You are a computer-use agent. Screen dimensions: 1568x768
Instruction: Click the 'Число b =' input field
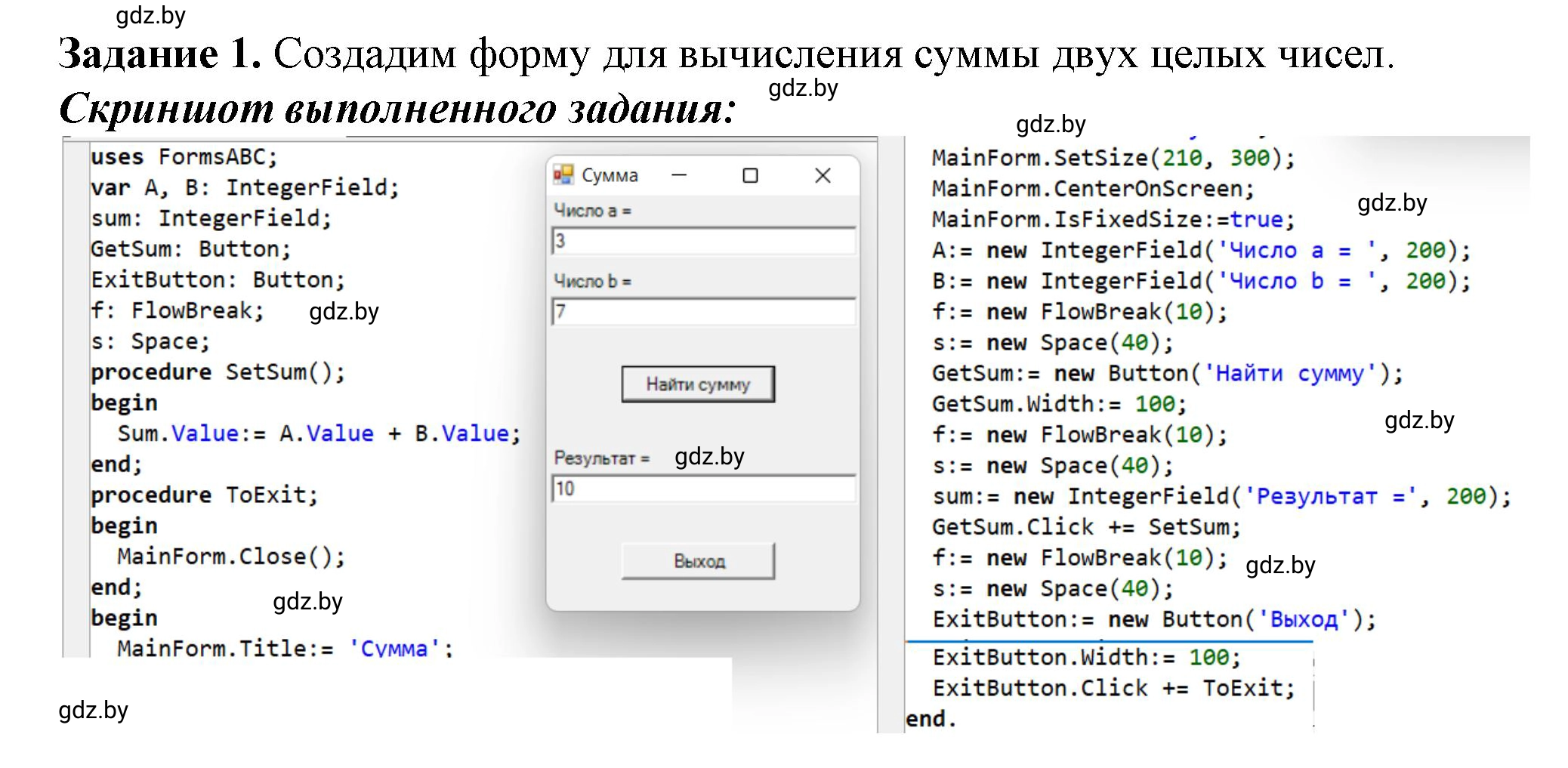pos(704,311)
